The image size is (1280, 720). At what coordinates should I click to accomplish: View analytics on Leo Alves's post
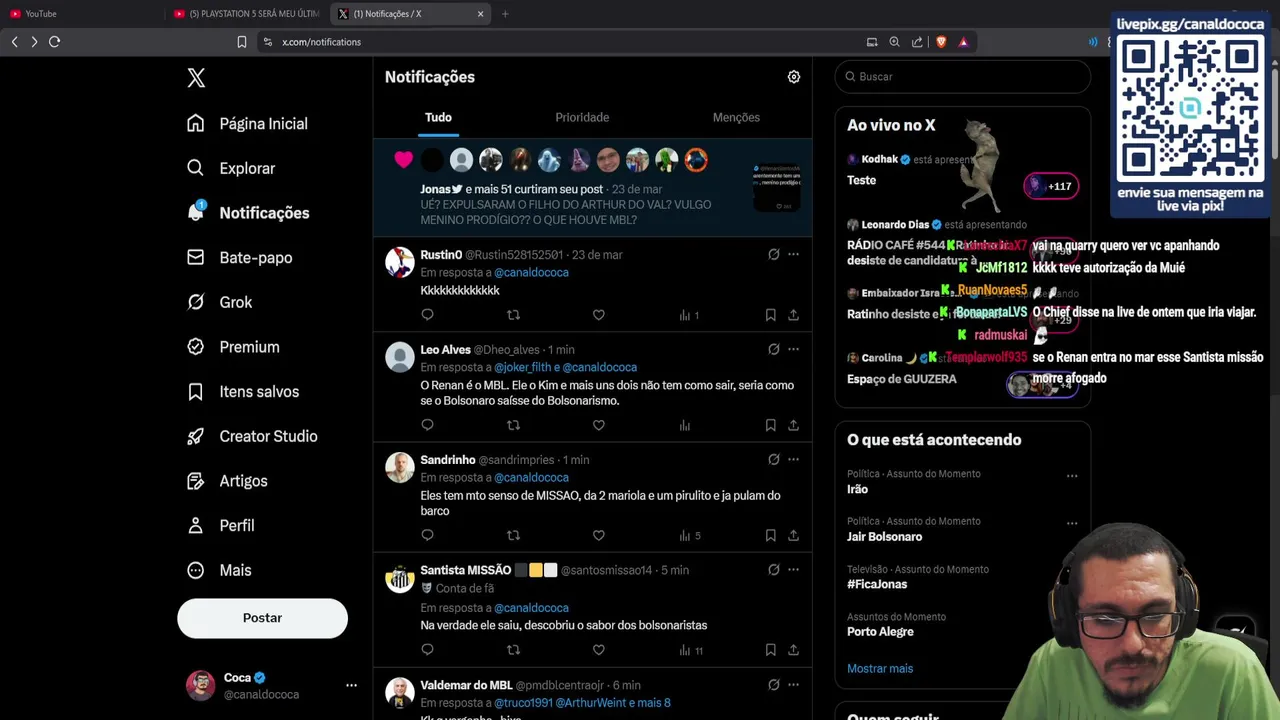(x=685, y=425)
